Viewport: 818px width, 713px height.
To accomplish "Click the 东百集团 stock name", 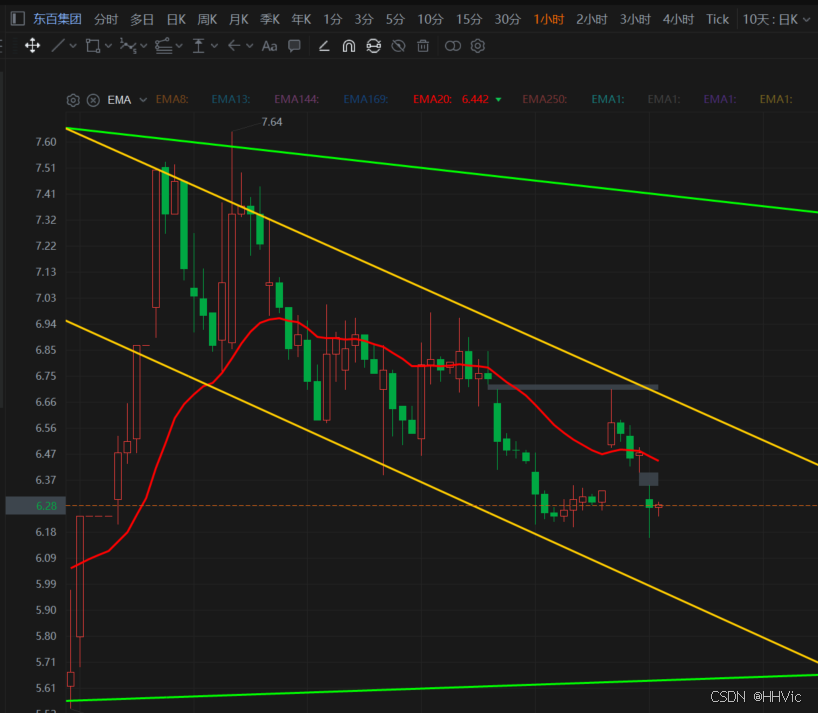I will [x=57, y=20].
